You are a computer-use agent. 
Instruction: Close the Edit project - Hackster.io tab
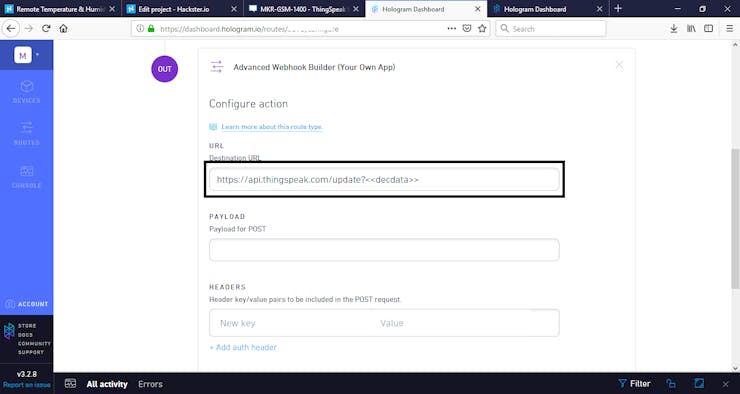tap(235, 9)
